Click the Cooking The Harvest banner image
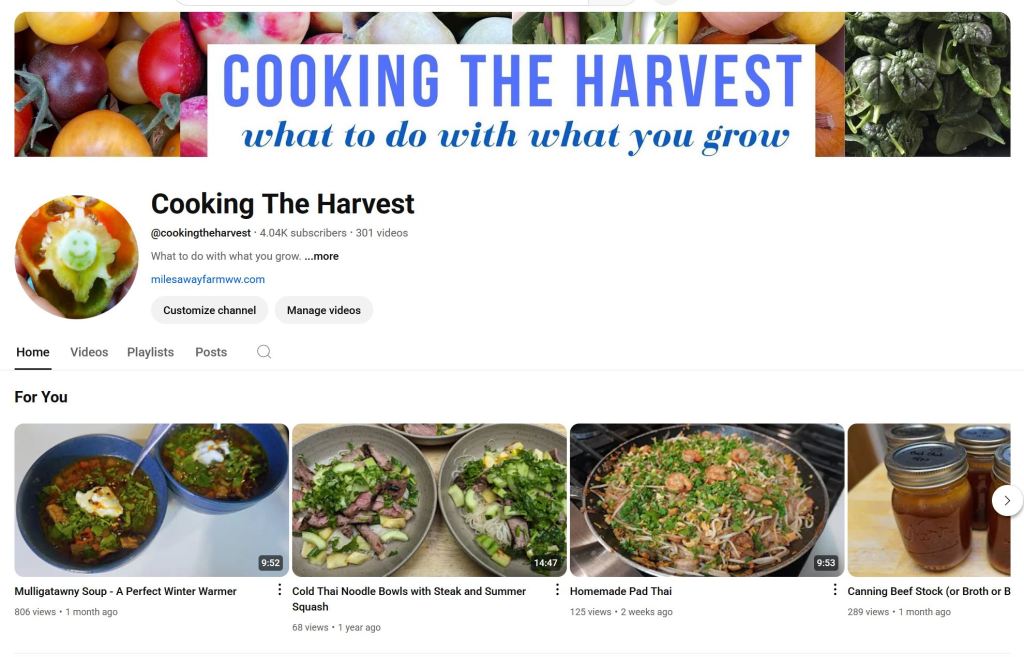Screen dimensions: 1024x657 (512, 84)
